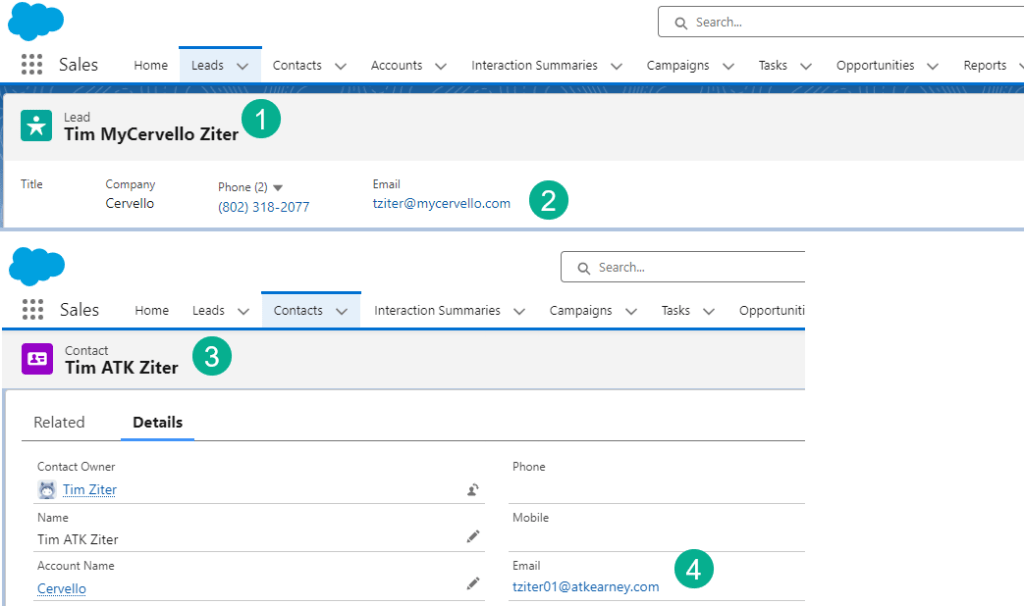Open the App Launcher above the Contact record

click(32, 310)
